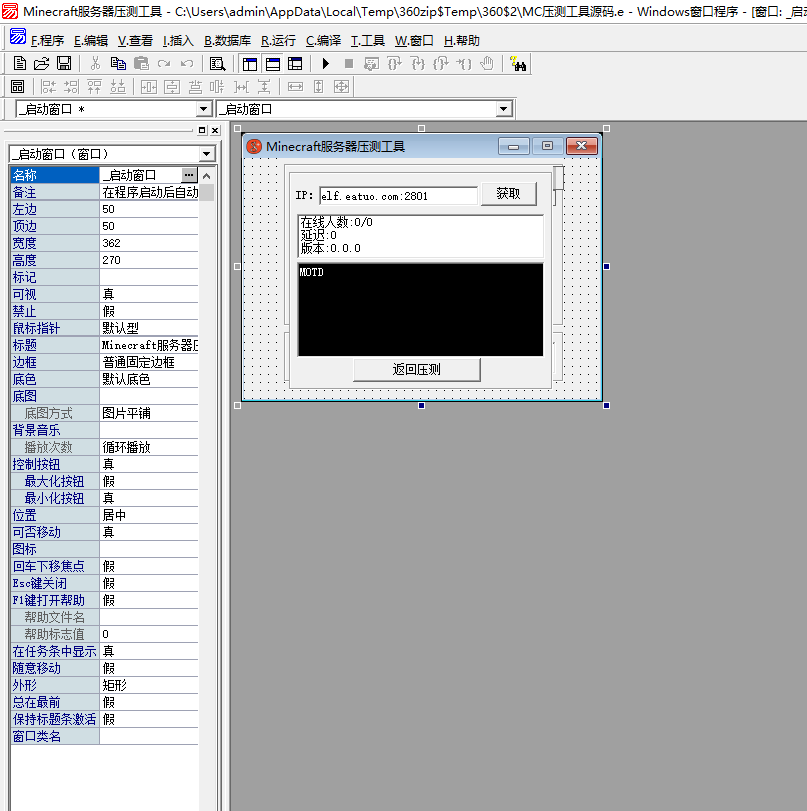The image size is (807, 811).
Task: Click the ellipsis button in 名称 row
Action: [x=189, y=175]
